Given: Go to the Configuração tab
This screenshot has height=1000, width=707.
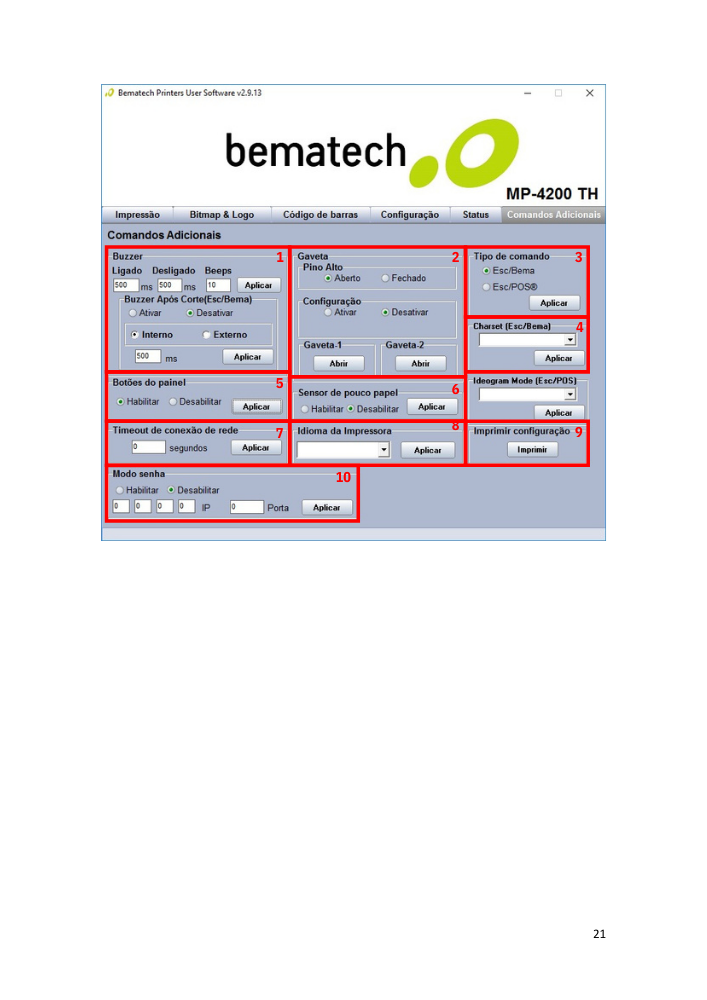Looking at the screenshot, I should [409, 215].
